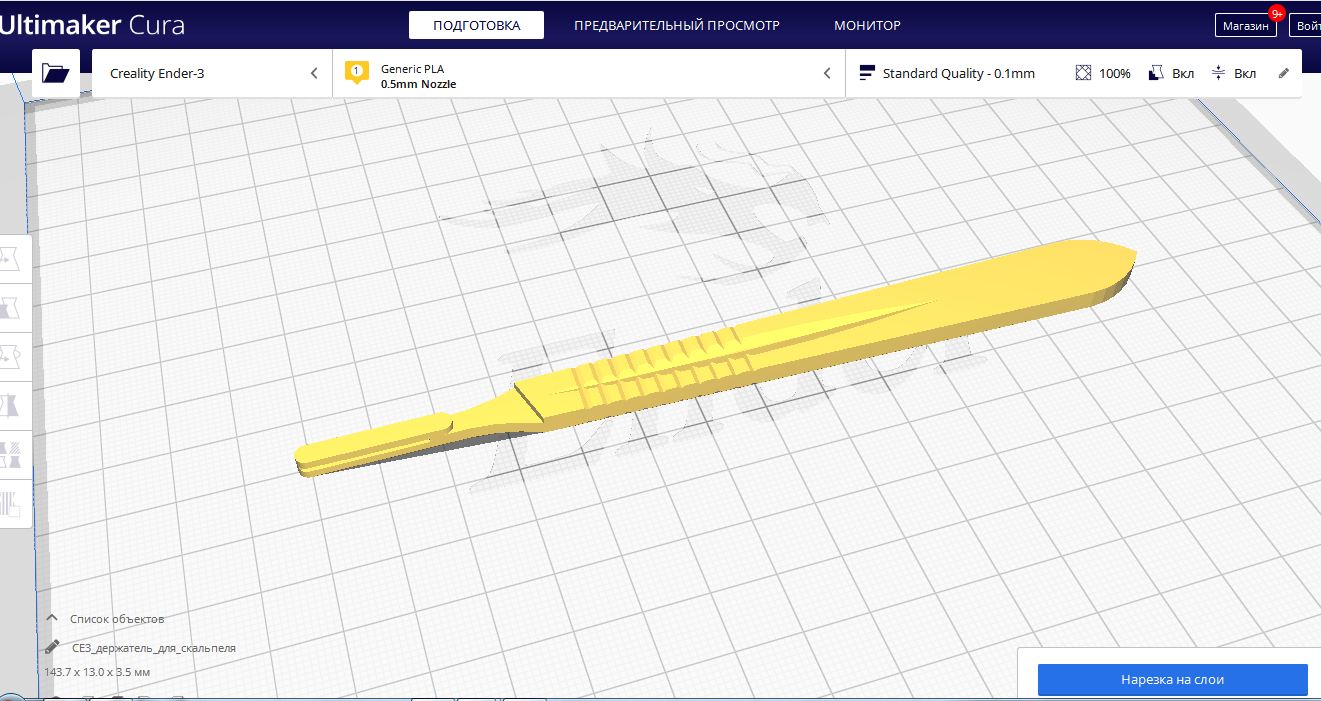Open file via the folder icon

click(x=56, y=73)
